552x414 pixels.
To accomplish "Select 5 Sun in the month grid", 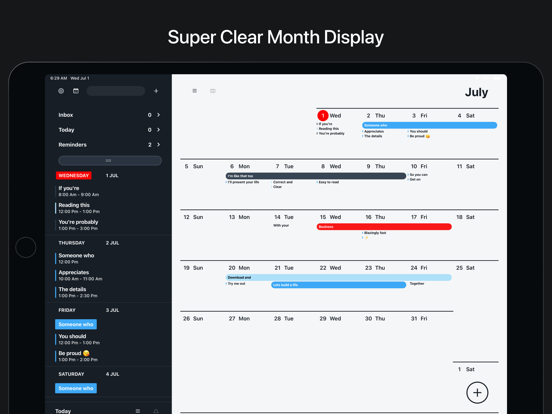I will [x=193, y=166].
